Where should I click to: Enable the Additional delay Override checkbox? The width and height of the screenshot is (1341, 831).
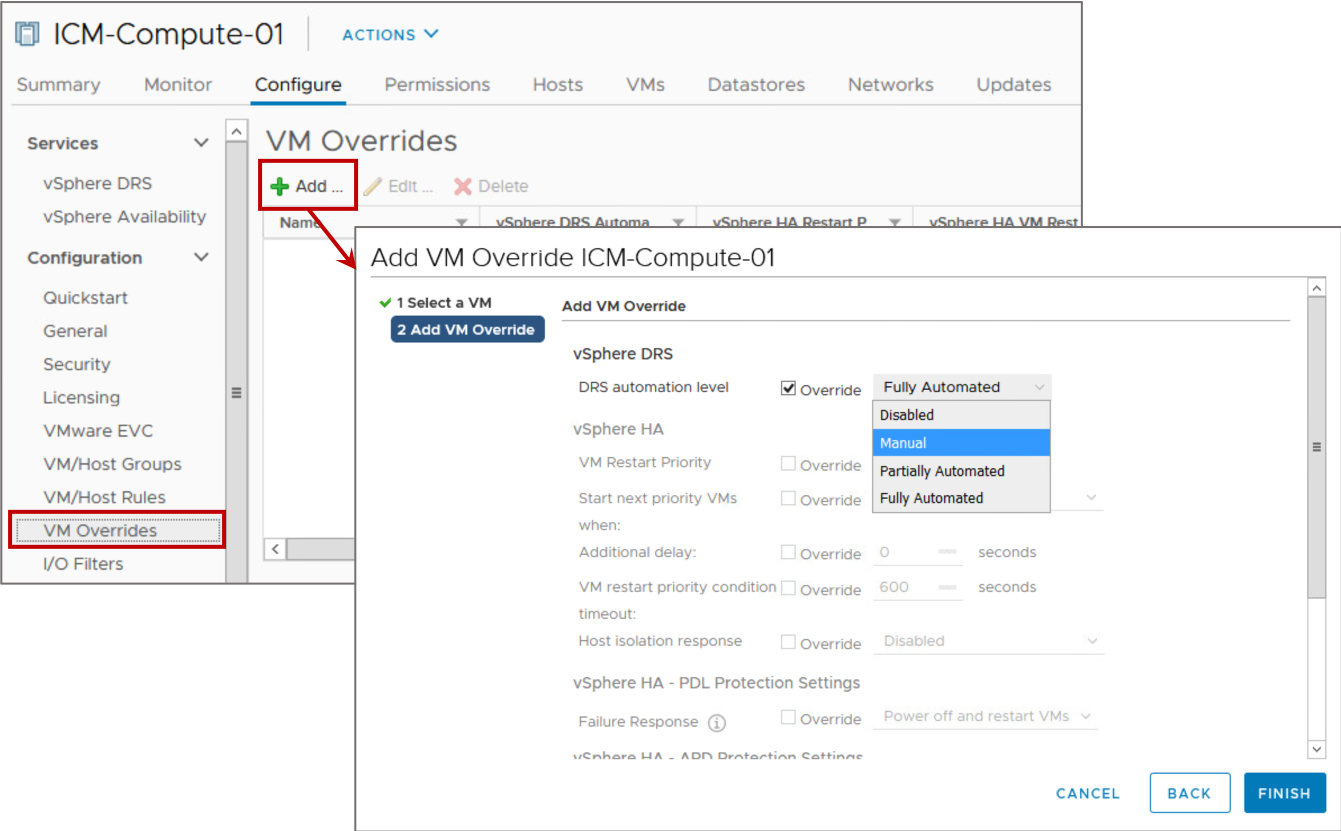(788, 552)
